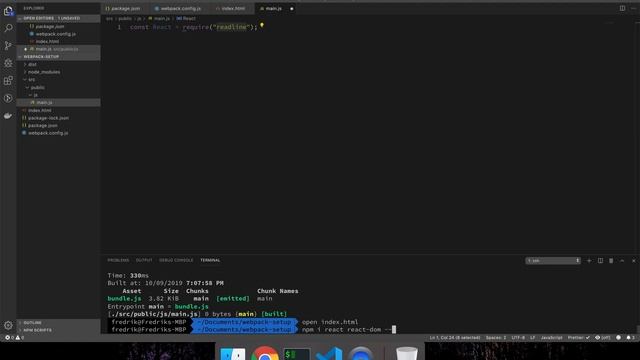This screenshot has height=360, width=640.
Task: Open the Source Control view
Action: 8,45
